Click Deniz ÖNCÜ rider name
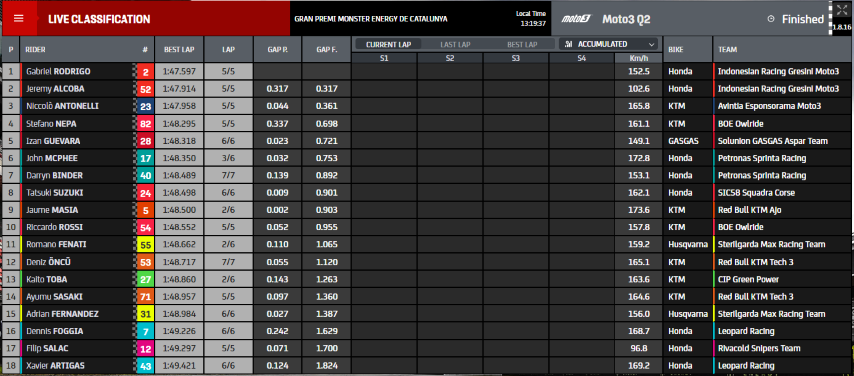The image size is (854, 376). pyautogui.click(x=48, y=262)
